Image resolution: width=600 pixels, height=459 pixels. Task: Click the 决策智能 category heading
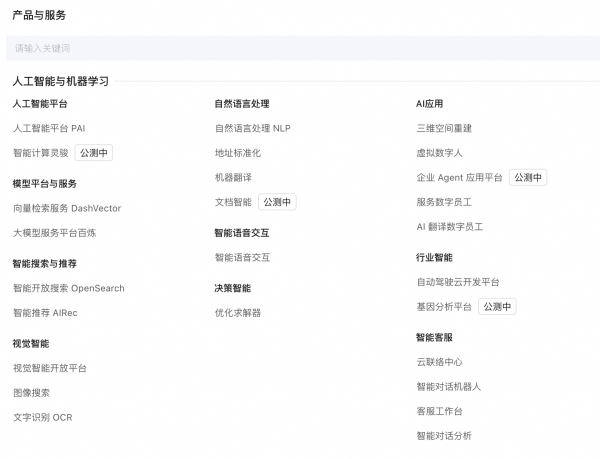[233, 288]
